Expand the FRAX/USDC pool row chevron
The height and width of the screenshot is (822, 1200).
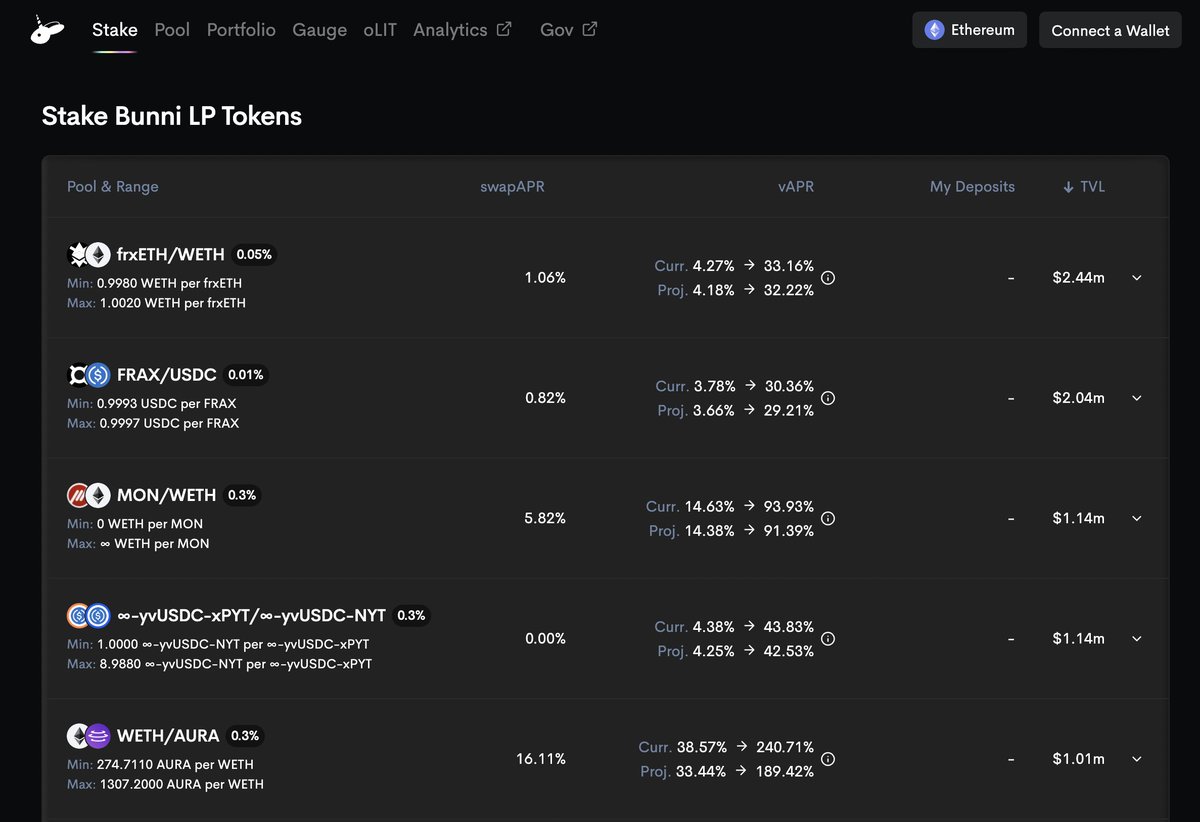click(x=1137, y=398)
